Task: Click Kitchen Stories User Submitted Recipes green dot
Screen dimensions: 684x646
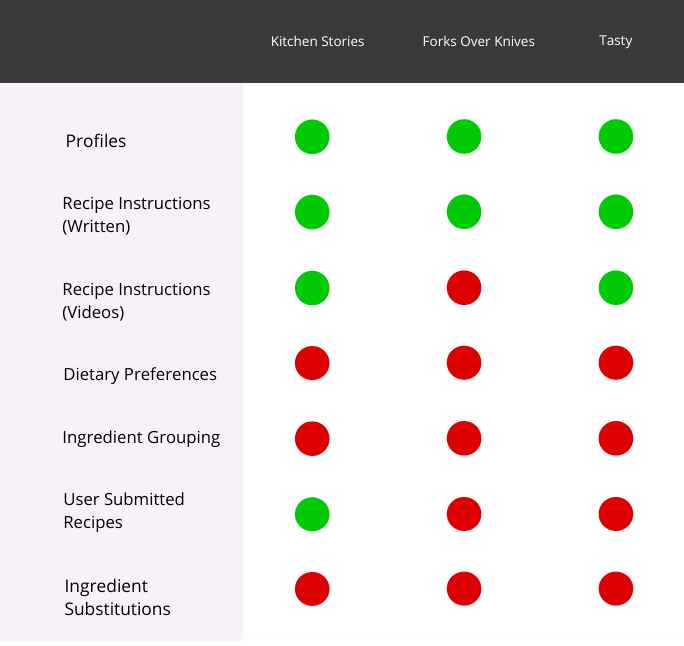Action: pyautogui.click(x=312, y=514)
